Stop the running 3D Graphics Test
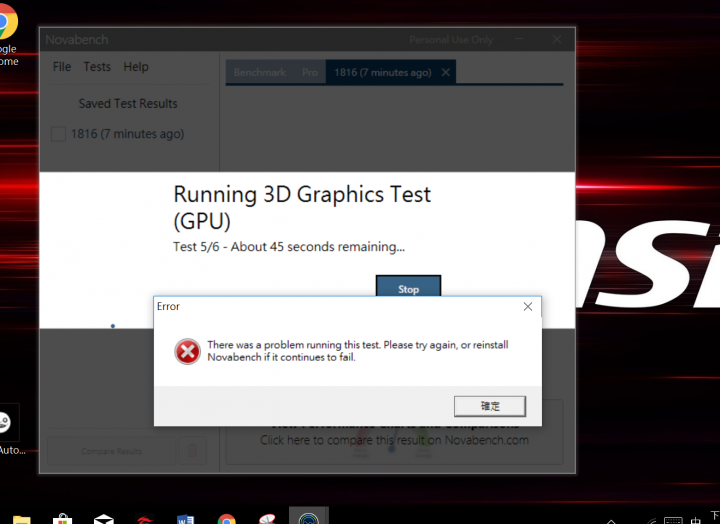The width and height of the screenshot is (720, 524). (408, 286)
